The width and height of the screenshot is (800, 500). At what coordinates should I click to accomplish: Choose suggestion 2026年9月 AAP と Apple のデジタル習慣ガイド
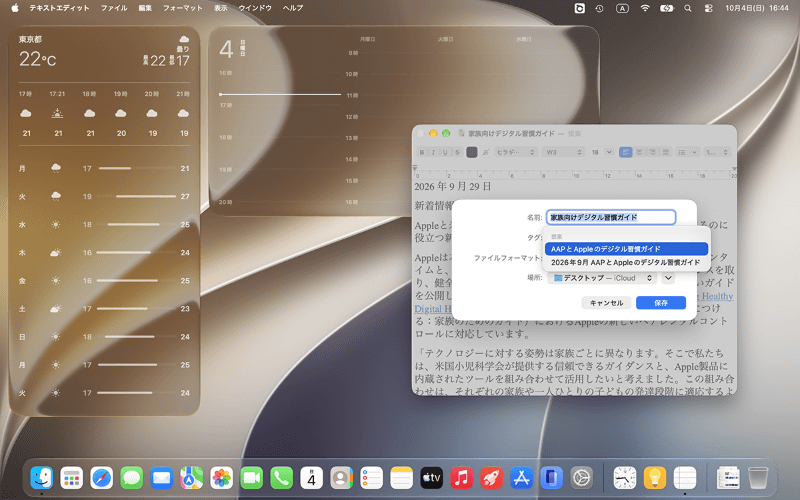(x=626, y=262)
